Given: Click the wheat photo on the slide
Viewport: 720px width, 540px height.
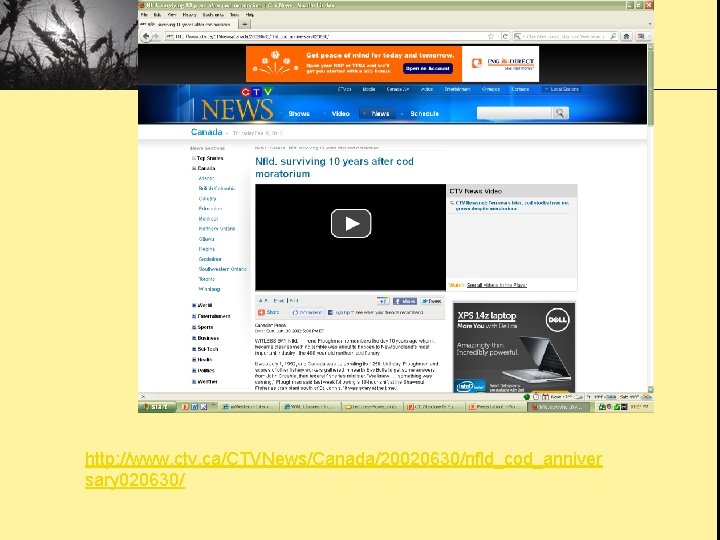Looking at the screenshot, I should pos(69,45).
